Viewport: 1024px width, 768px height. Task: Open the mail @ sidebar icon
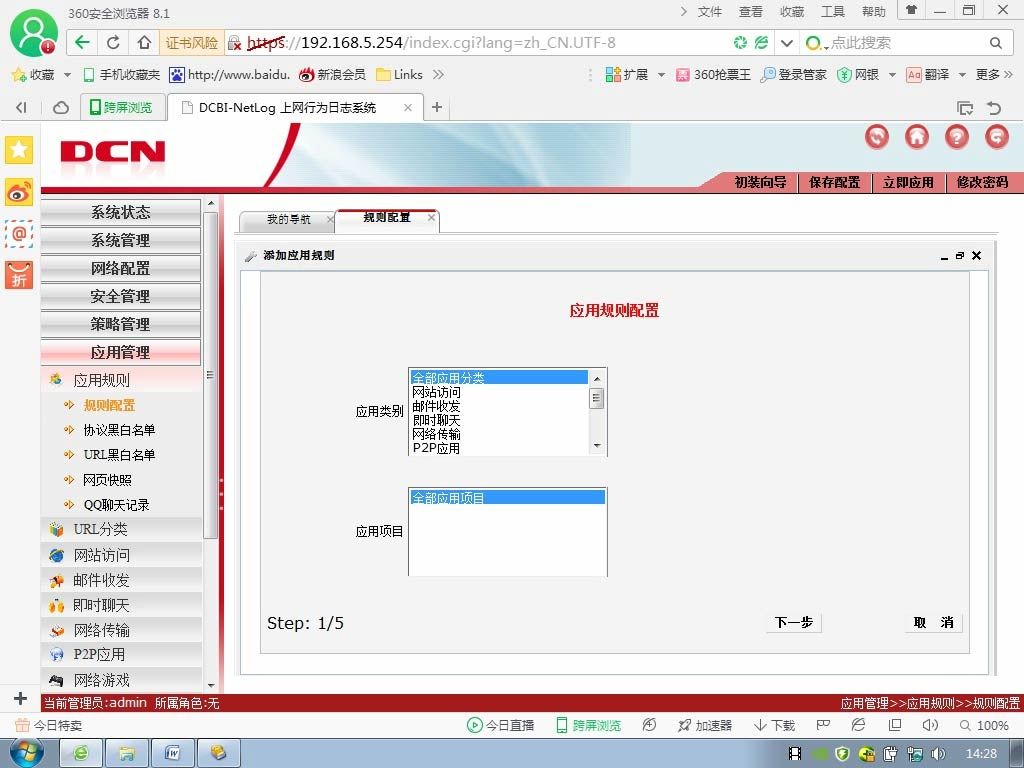(x=19, y=233)
